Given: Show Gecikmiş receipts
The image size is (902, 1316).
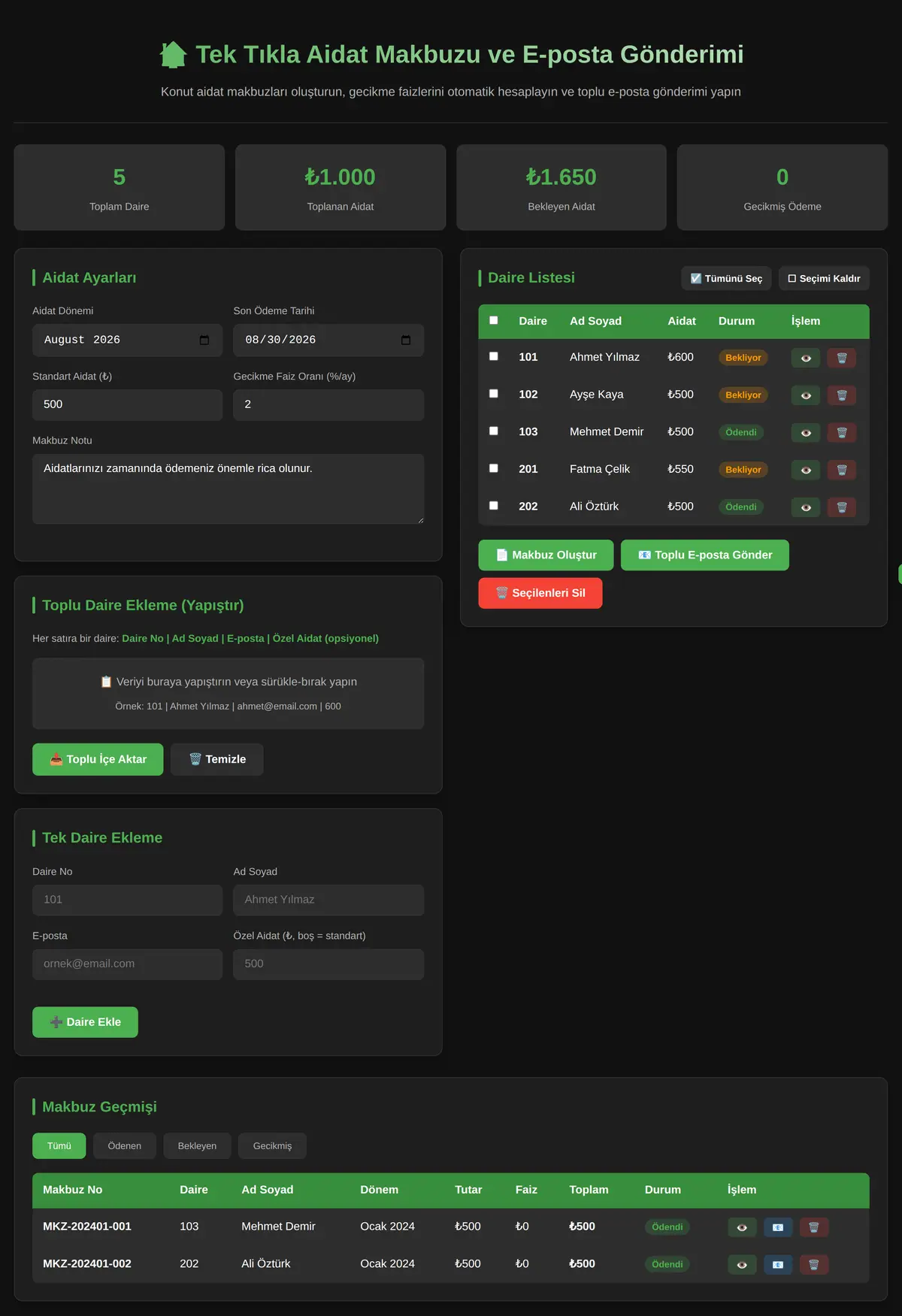Looking at the screenshot, I should [x=272, y=1146].
